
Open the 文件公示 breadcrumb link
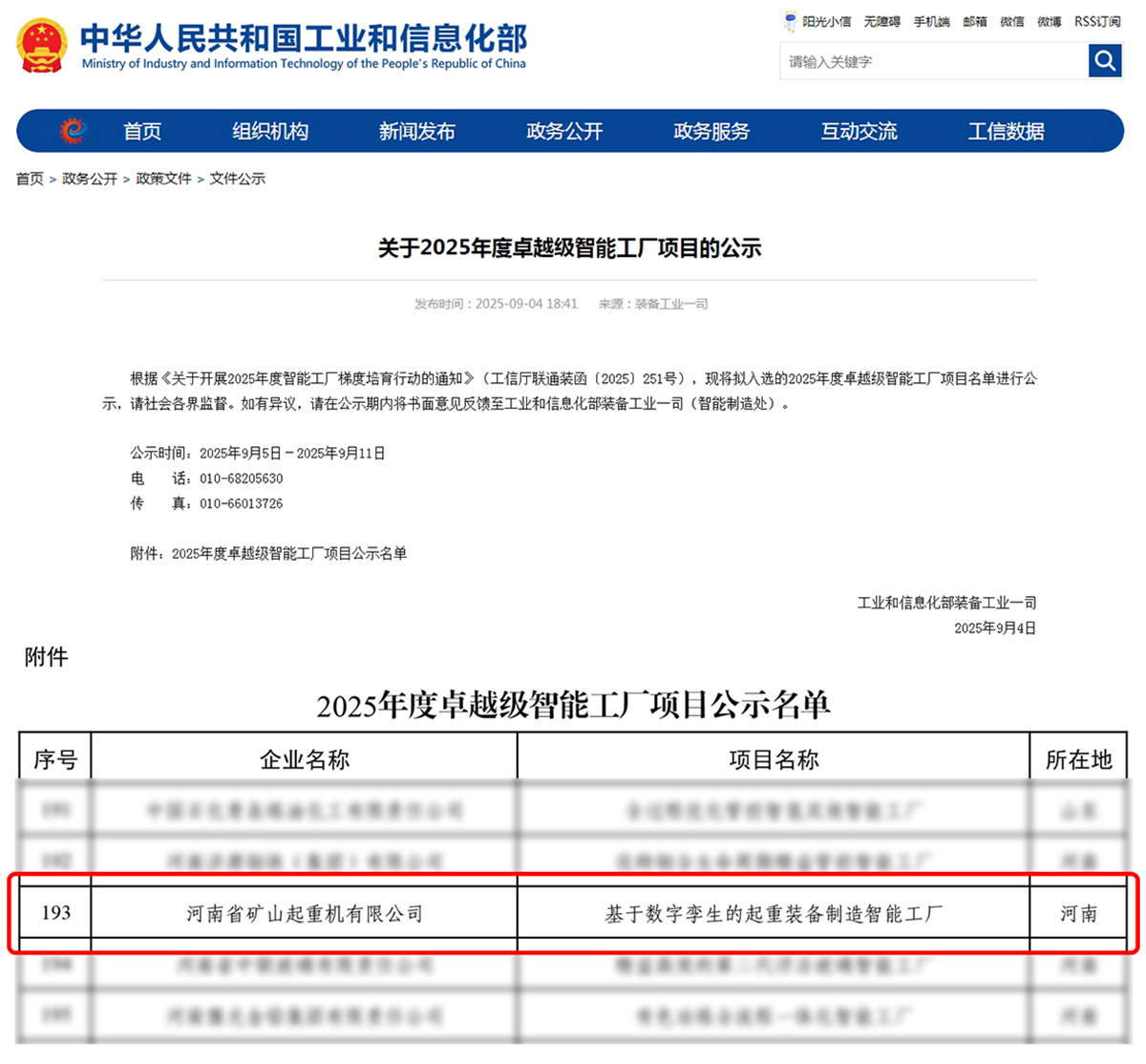(238, 179)
